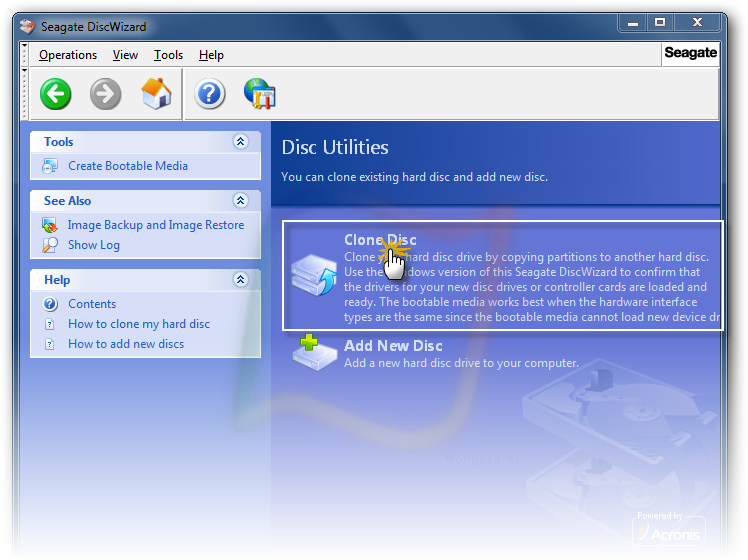Click the globe tools toolbar icon

coord(260,93)
